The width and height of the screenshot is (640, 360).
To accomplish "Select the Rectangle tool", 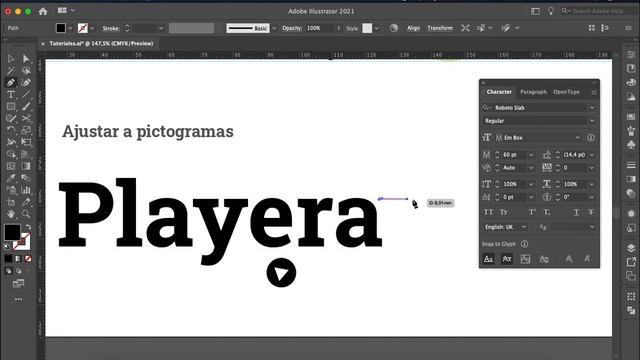I will [11, 107].
